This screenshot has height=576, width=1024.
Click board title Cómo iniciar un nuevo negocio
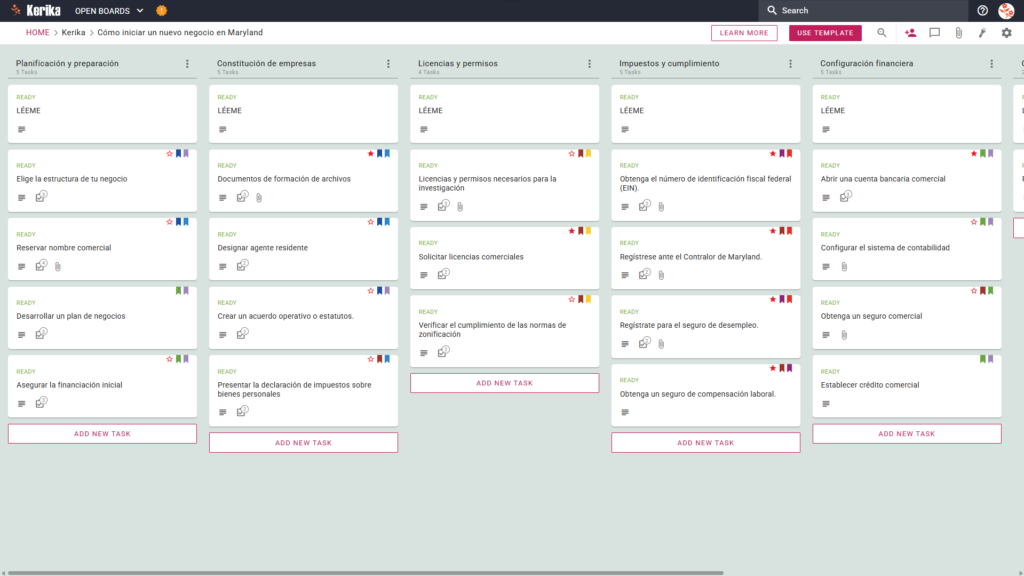click(x=180, y=33)
